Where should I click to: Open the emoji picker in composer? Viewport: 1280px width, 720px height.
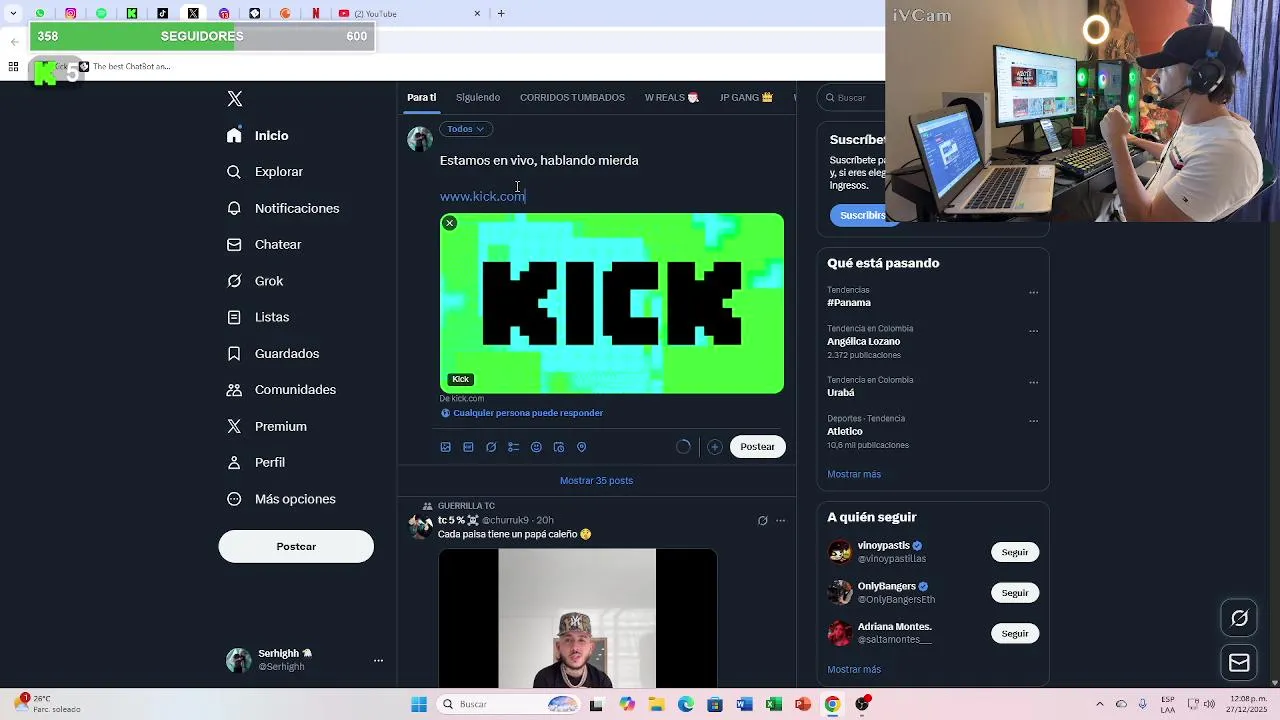536,447
